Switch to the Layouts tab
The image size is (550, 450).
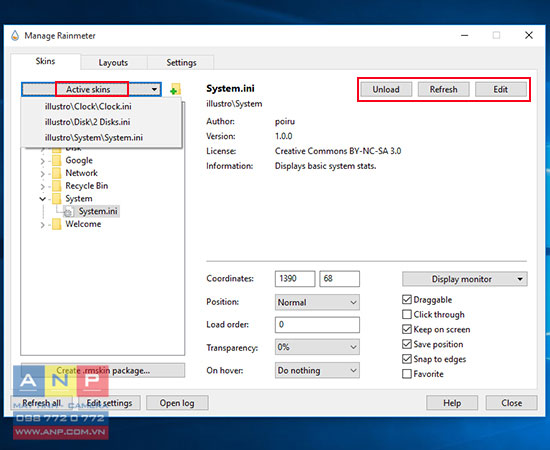113,63
